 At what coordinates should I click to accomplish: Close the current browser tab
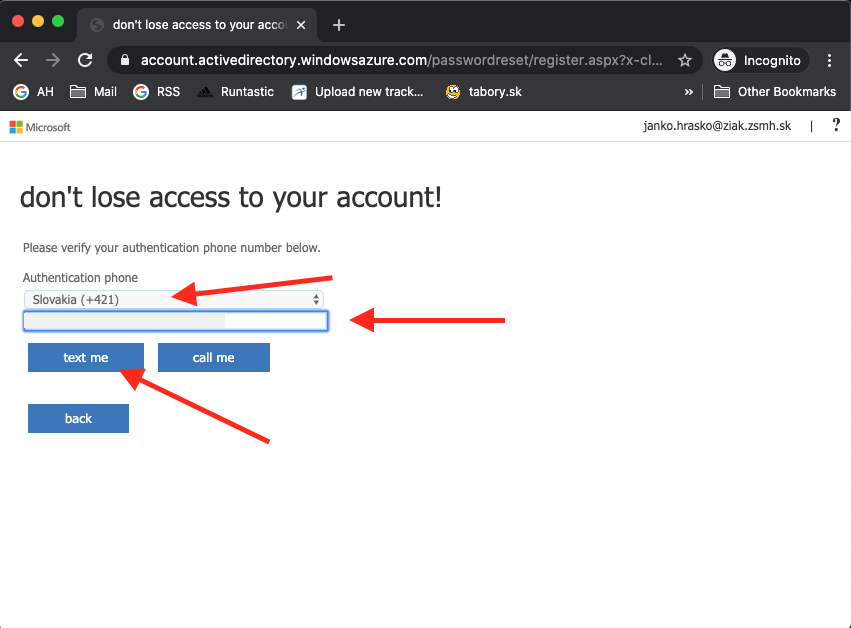click(x=301, y=25)
